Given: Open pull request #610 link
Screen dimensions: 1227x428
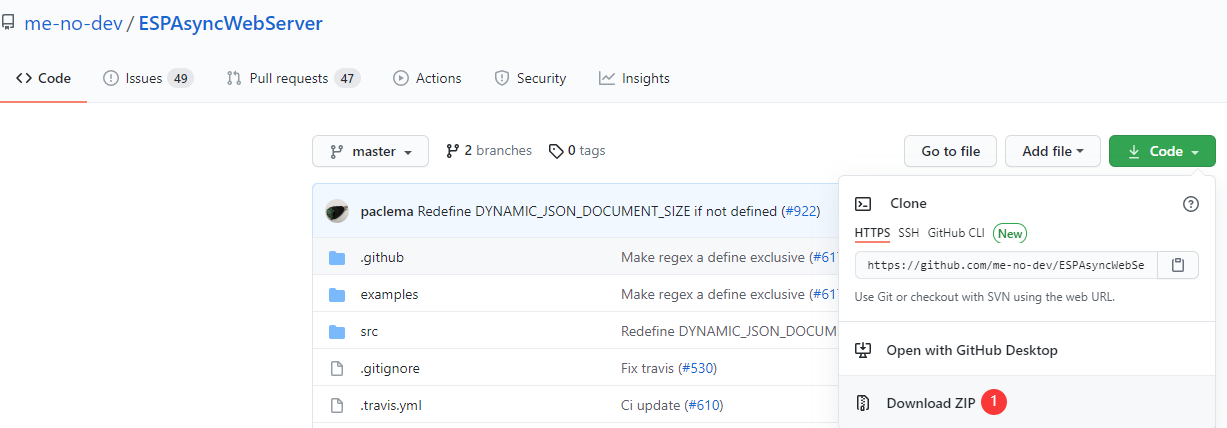Looking at the screenshot, I should tap(704, 405).
